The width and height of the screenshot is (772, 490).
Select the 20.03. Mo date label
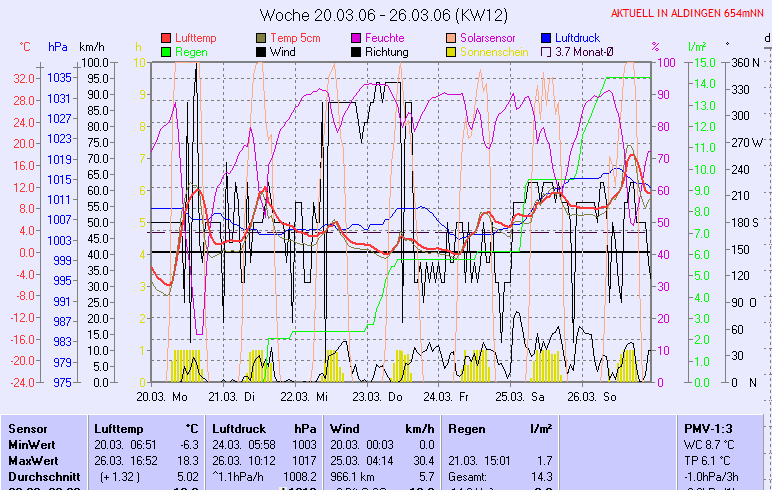(x=162, y=396)
